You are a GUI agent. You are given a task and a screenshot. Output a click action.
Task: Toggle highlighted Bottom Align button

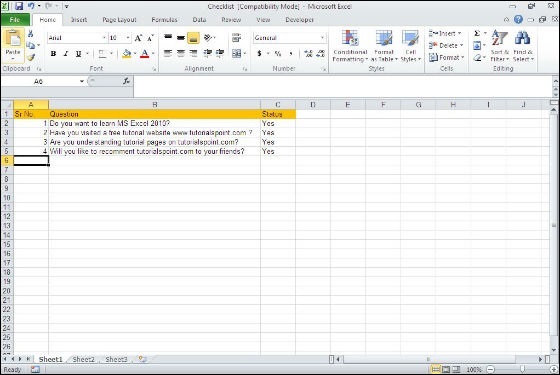pyautogui.click(x=193, y=38)
